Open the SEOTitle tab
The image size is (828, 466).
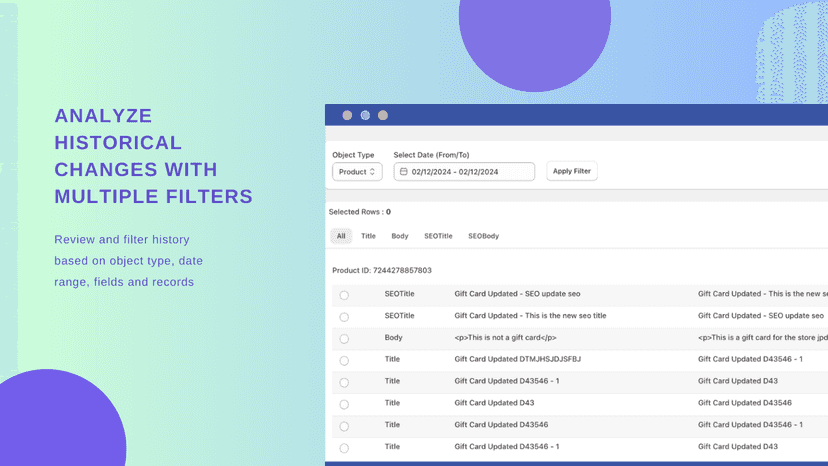[438, 236]
